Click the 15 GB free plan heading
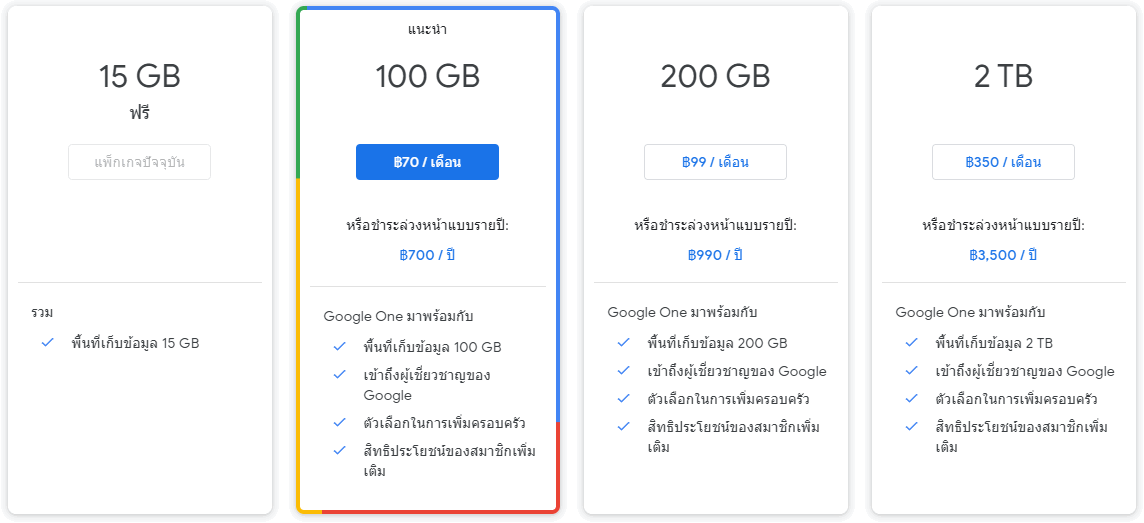This screenshot has height=523, width=1144. click(x=139, y=76)
